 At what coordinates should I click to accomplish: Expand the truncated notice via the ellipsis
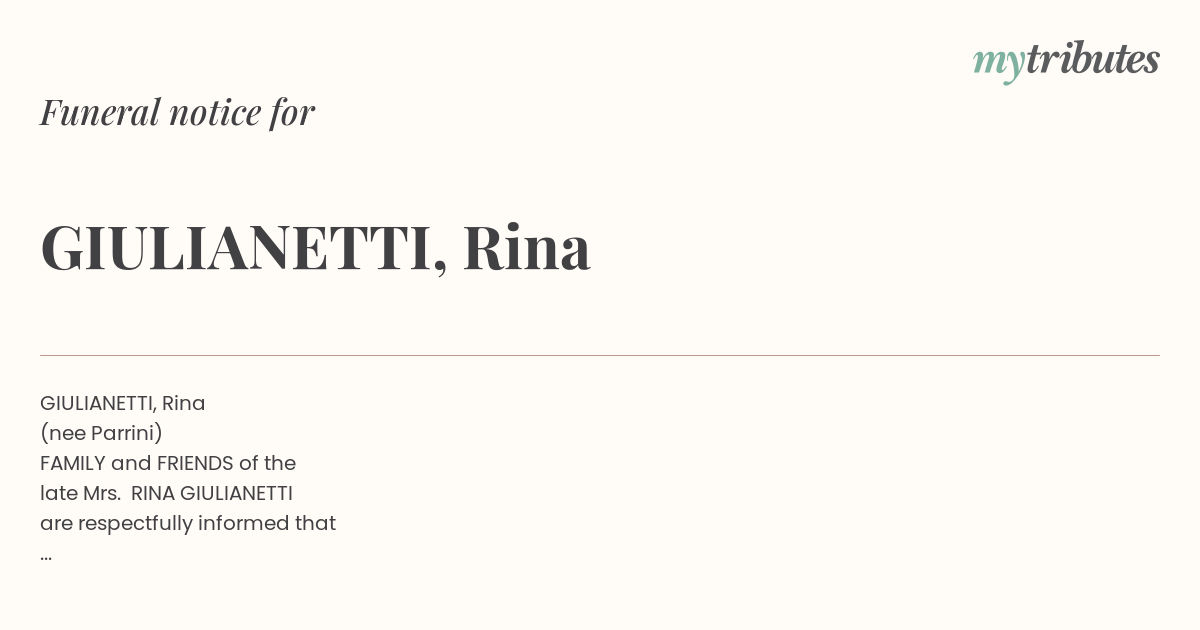coord(46,557)
